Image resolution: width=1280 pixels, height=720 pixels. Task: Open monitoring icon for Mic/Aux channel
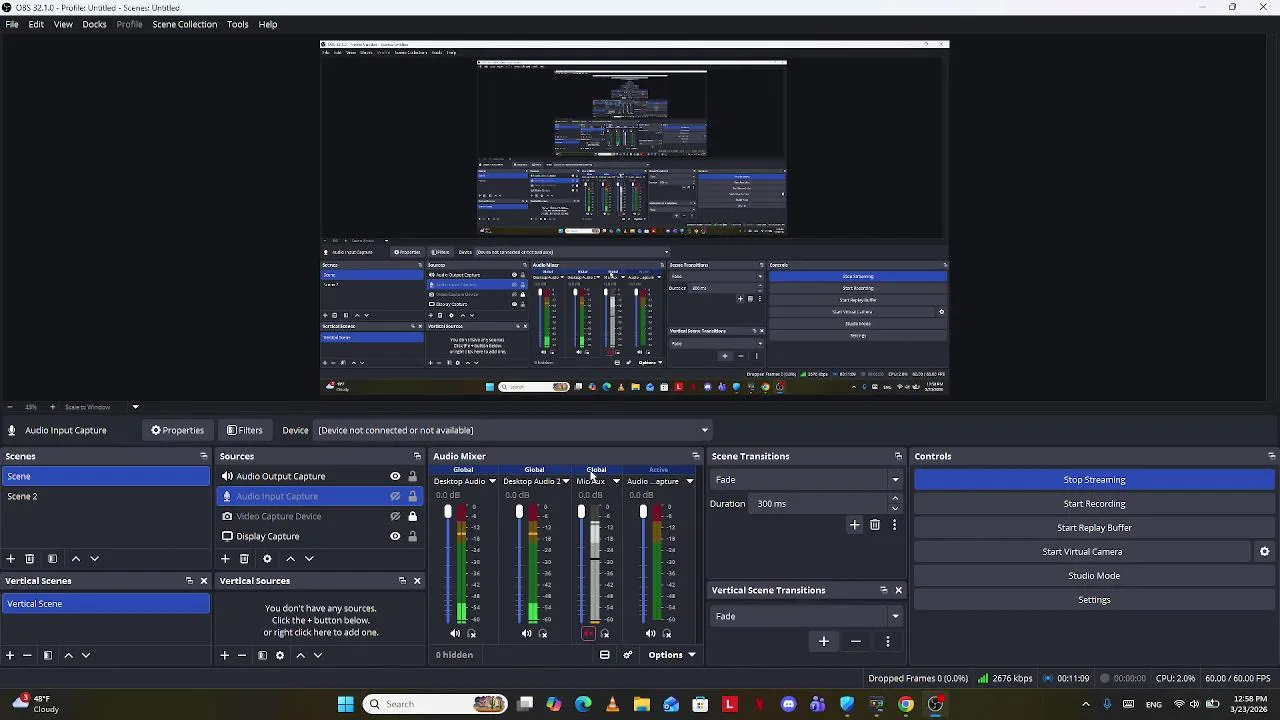tap(604, 634)
